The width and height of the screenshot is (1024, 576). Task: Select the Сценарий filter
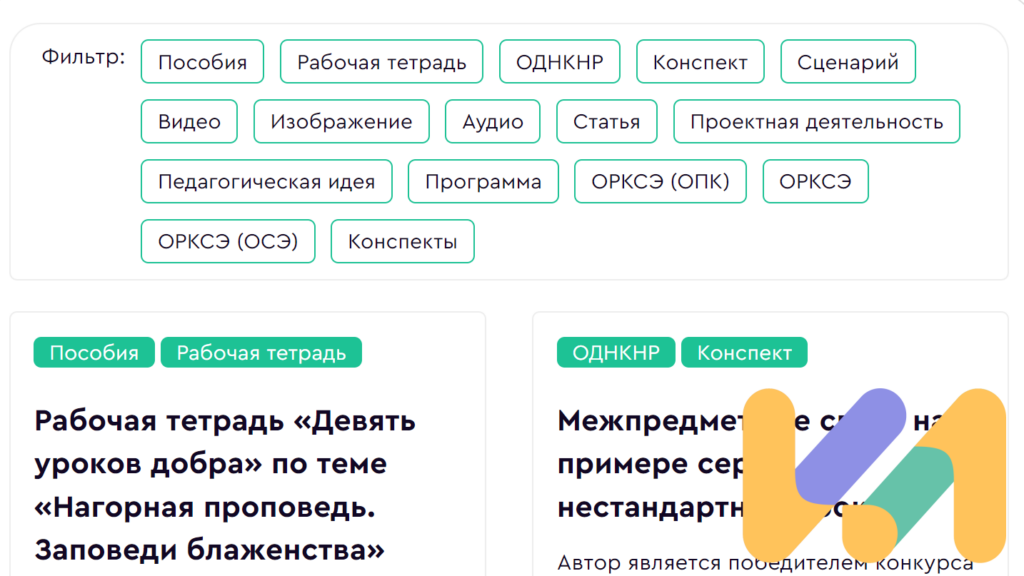(x=848, y=61)
